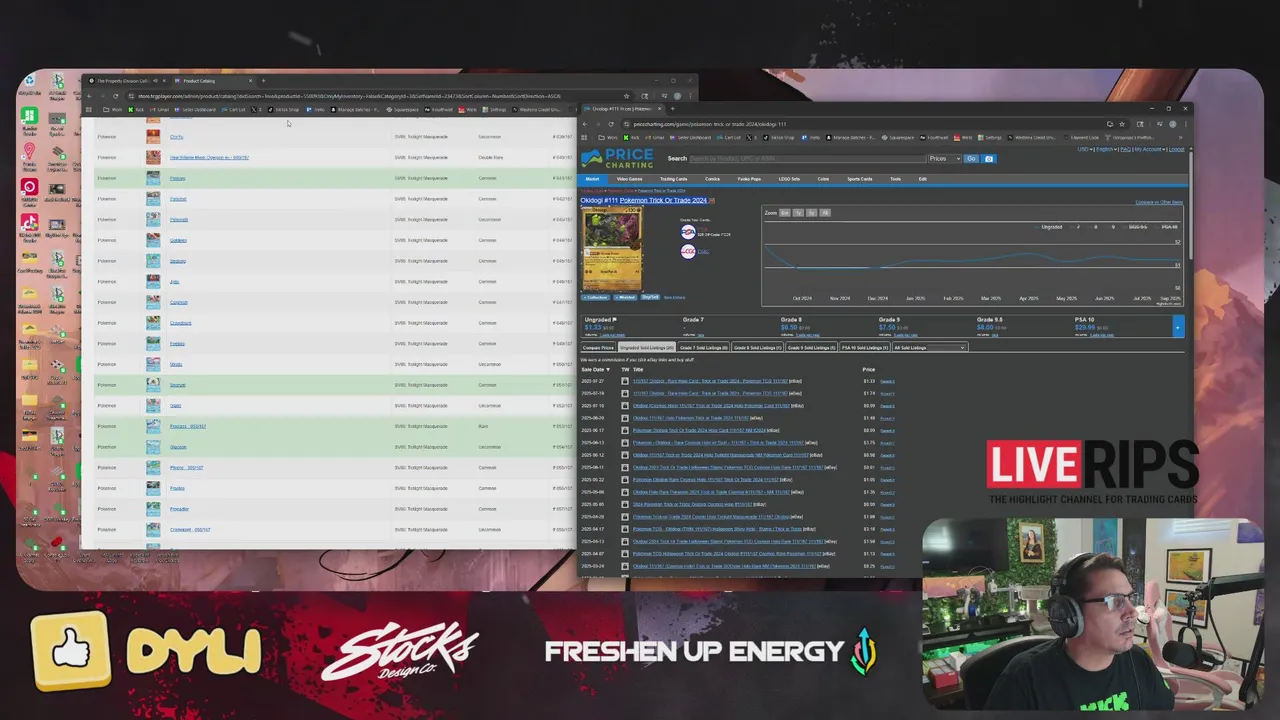Screen dimensions: 1280x720
Task: Open the Trello bookmark in PriceCharting window
Action: [x=811, y=137]
